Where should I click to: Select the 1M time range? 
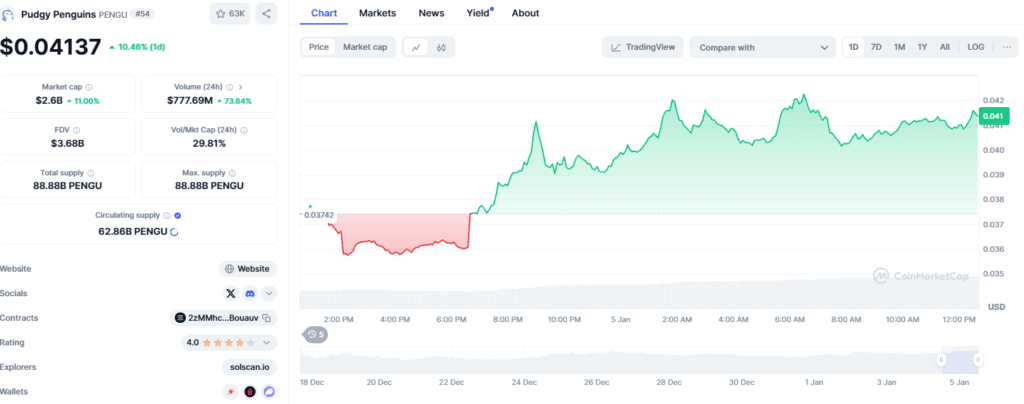(899, 47)
